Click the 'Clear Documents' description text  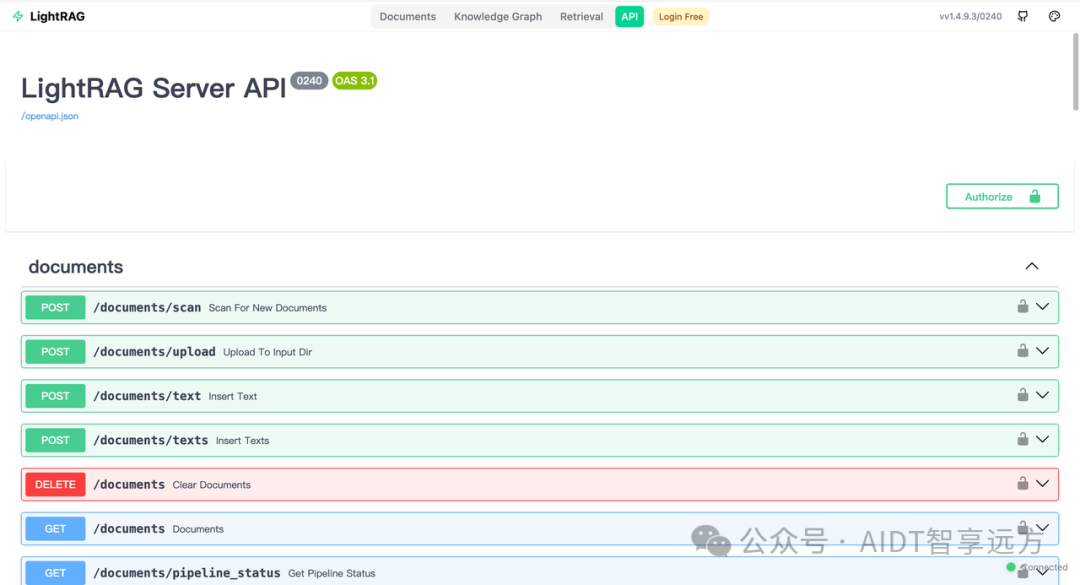(x=211, y=484)
